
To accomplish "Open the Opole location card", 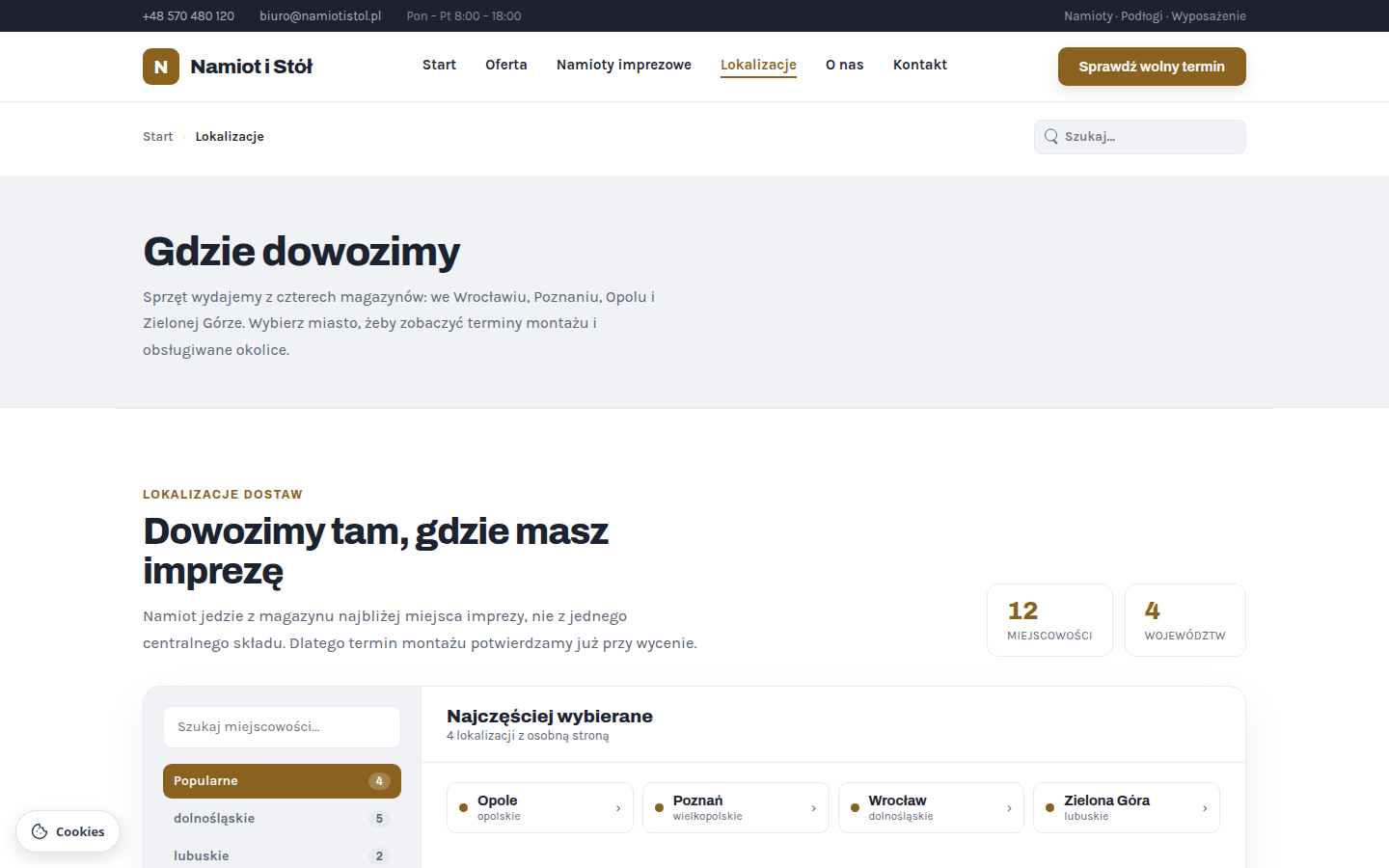I will coord(540,808).
